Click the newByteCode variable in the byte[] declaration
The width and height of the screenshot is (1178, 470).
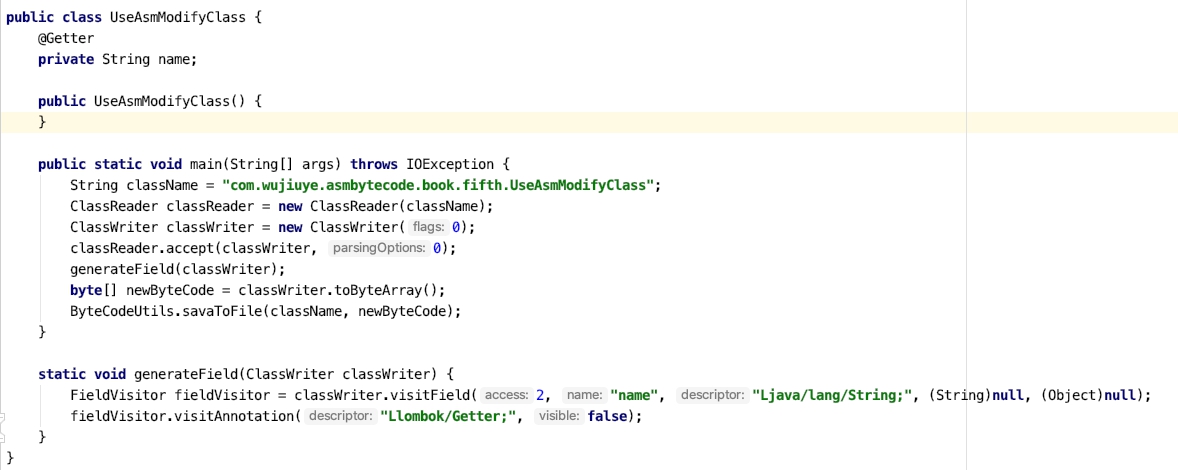pyautogui.click(x=170, y=290)
